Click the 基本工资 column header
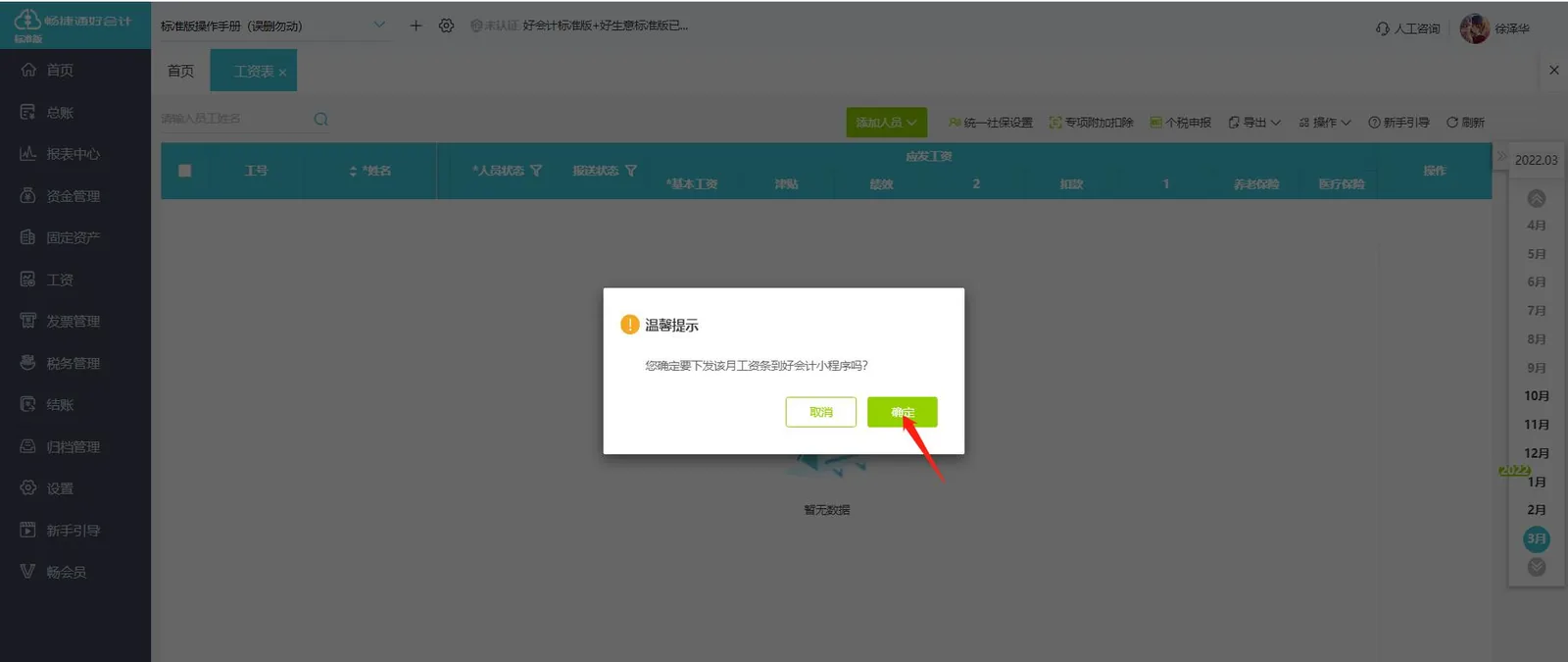1568x662 pixels. click(692, 184)
